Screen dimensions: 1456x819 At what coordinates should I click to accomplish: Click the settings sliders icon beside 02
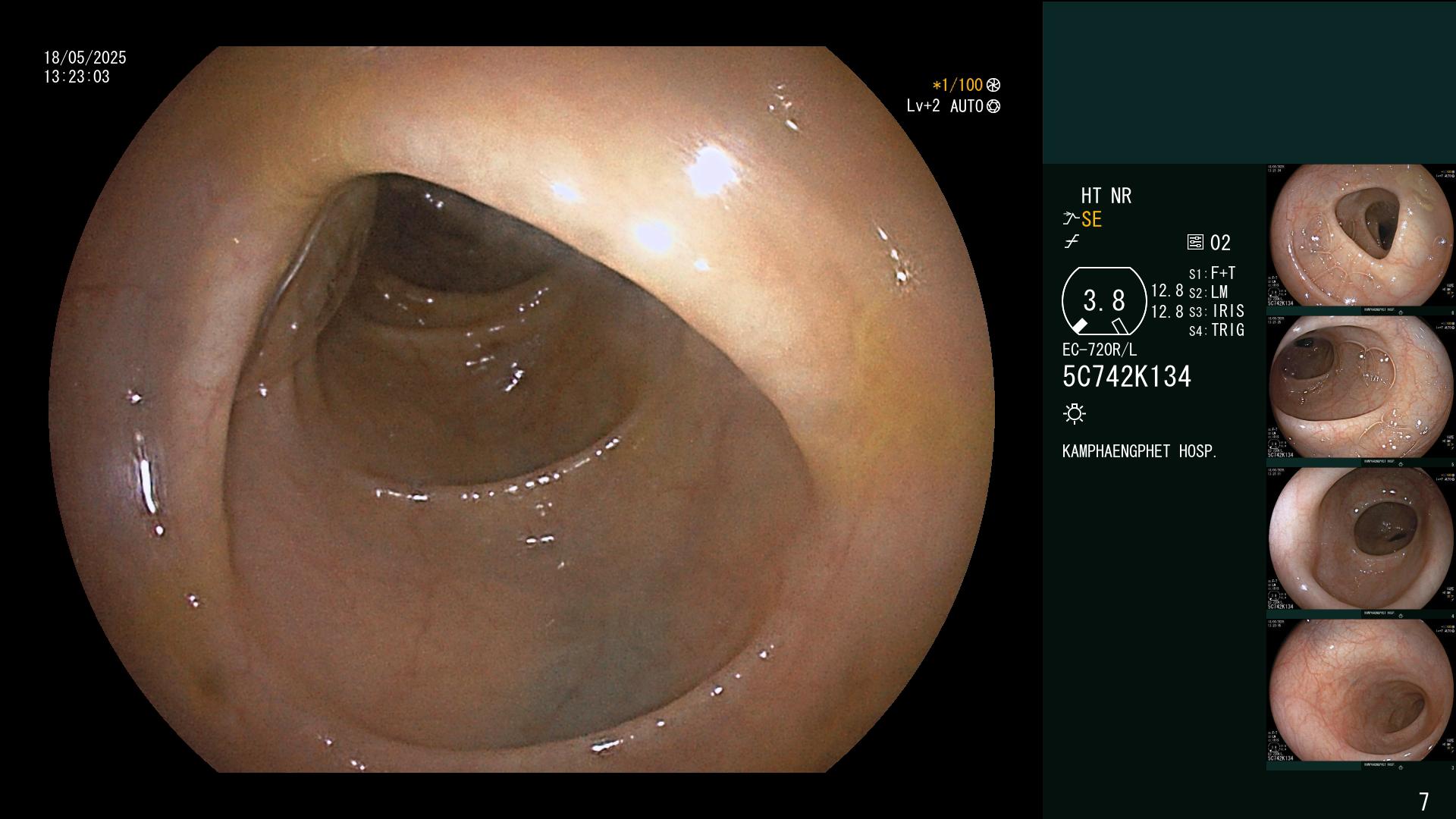click(x=1195, y=243)
